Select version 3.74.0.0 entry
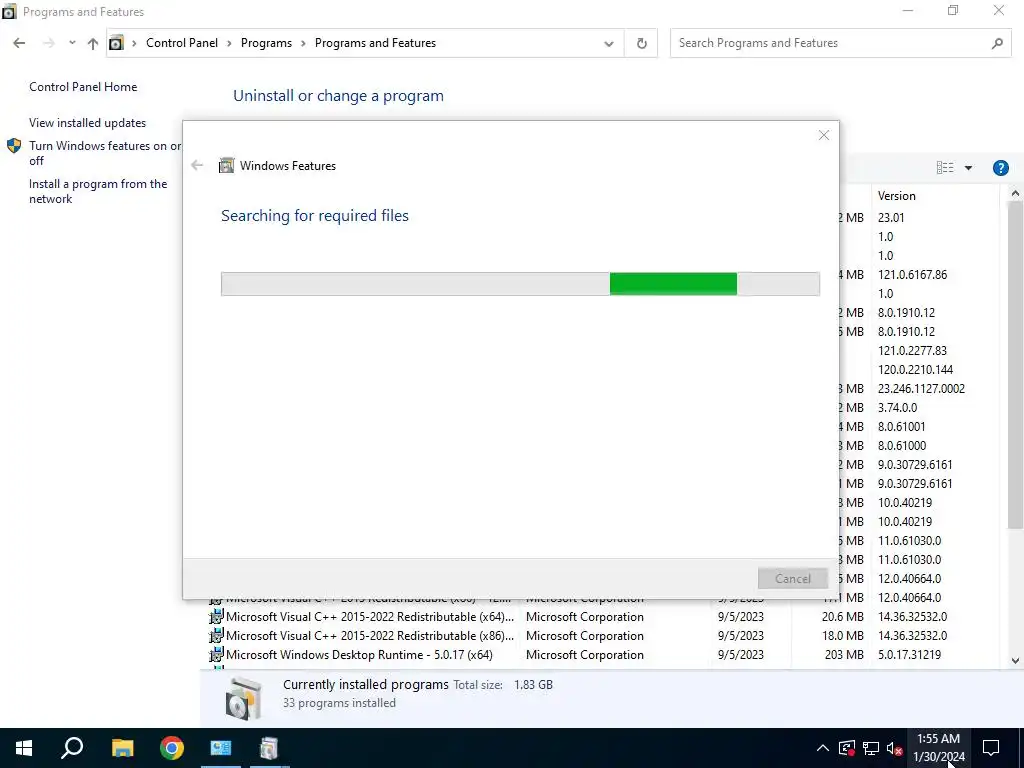This screenshot has height=768, width=1024. click(x=897, y=408)
